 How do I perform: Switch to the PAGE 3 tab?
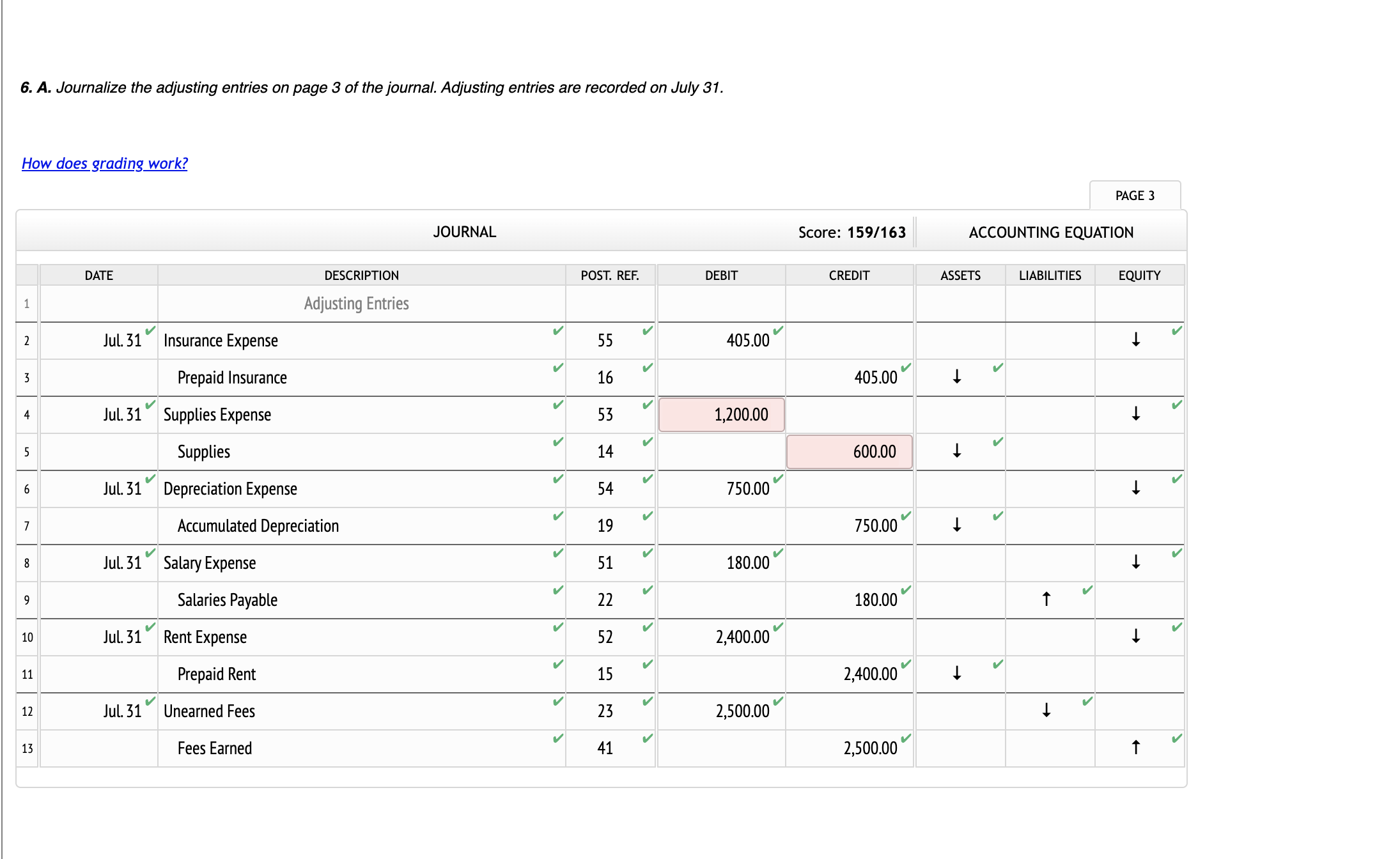point(1134,196)
